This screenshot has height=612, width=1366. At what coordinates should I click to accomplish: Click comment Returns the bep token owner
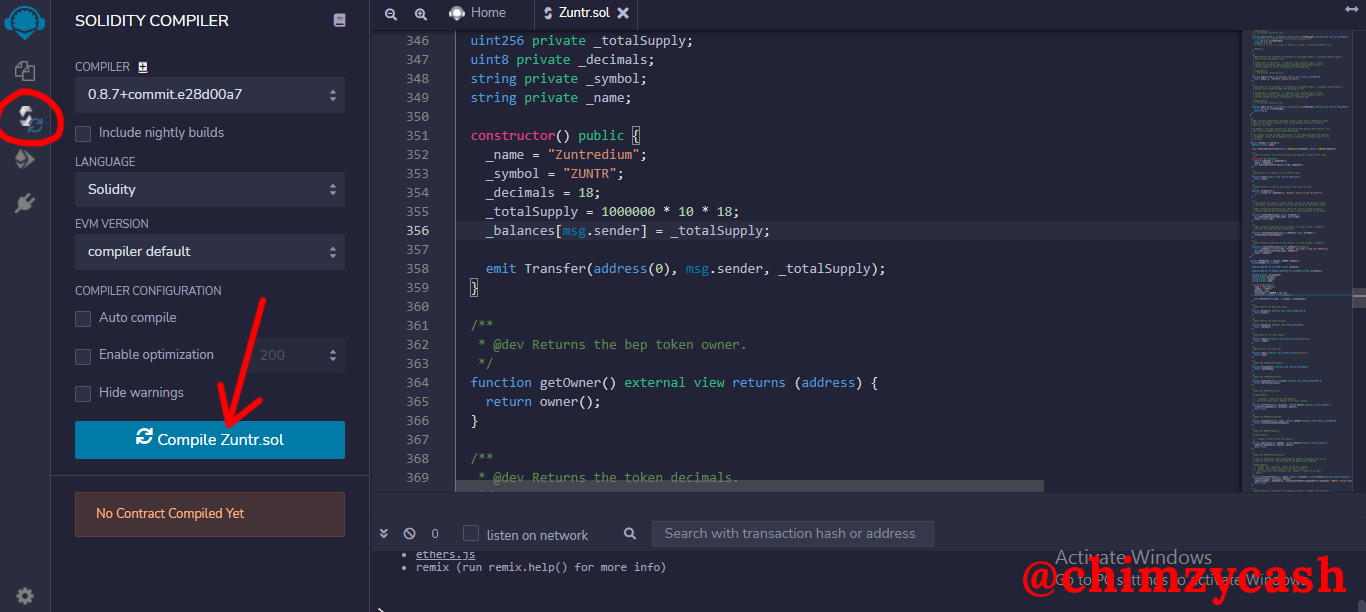[x=613, y=345]
